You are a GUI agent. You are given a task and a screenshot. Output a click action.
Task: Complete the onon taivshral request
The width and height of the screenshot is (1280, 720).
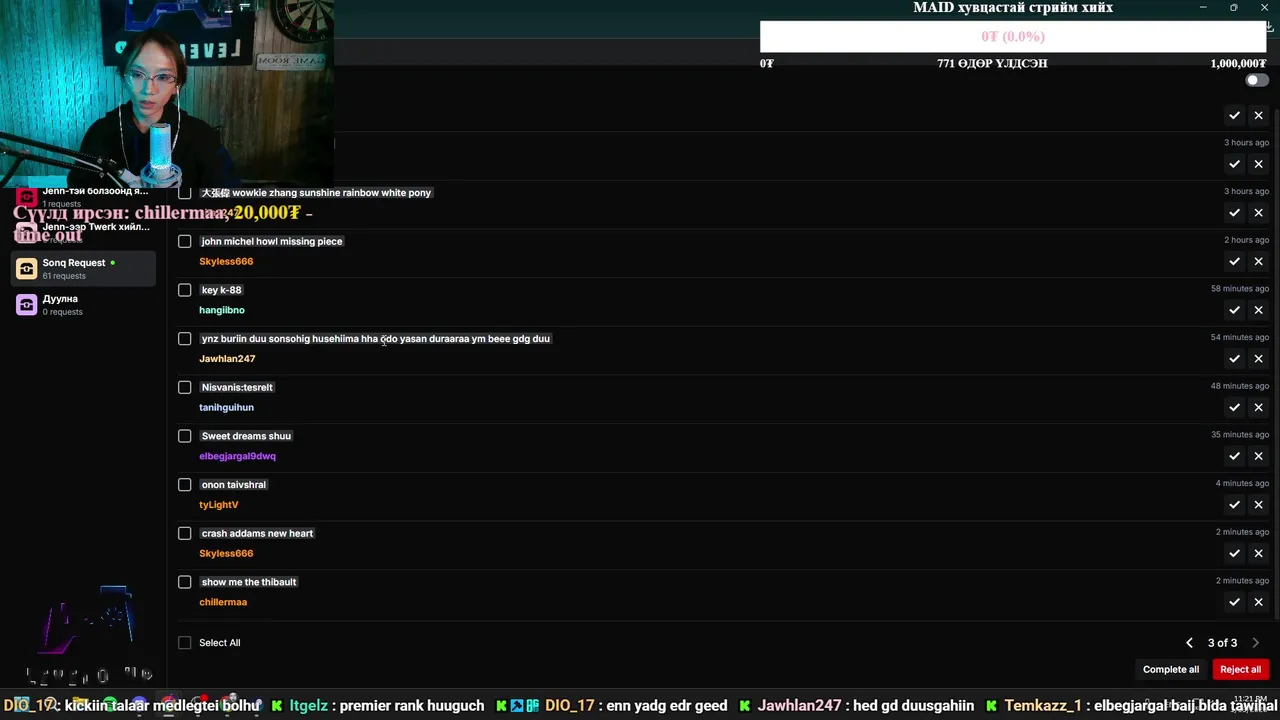pyautogui.click(x=1234, y=505)
